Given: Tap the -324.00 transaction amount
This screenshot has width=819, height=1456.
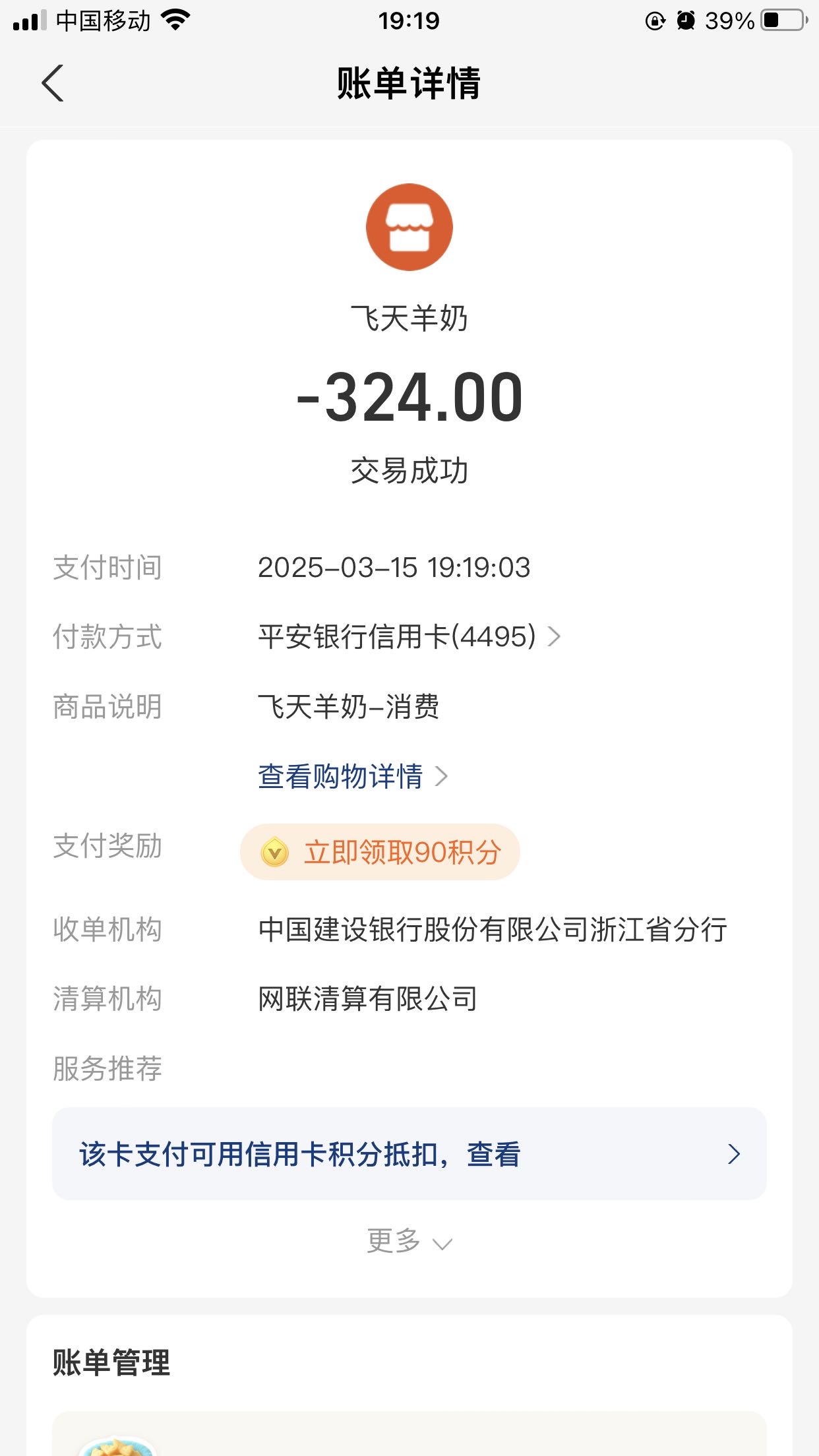Looking at the screenshot, I should coord(409,398).
